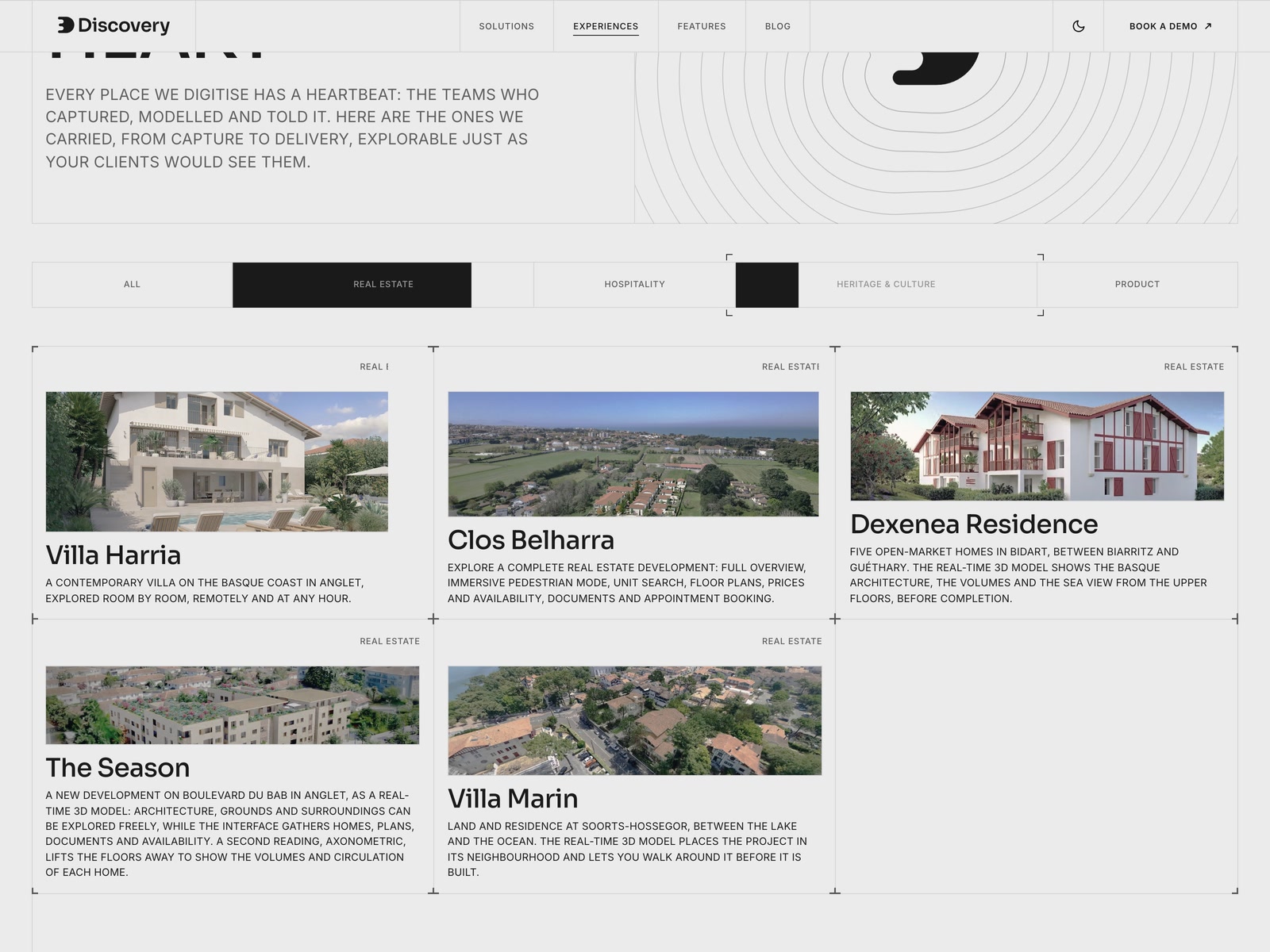The image size is (1270, 952).
Task: Select the All filter tab
Action: point(132,284)
